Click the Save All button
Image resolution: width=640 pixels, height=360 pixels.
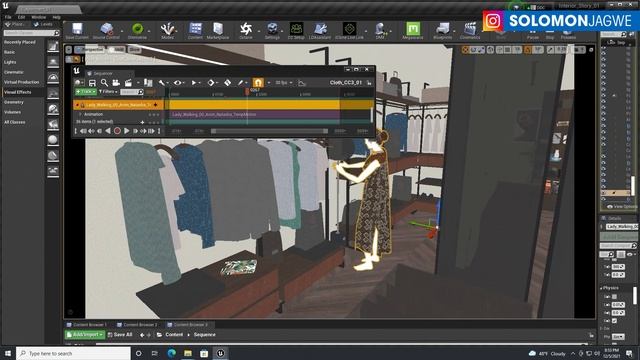(120, 335)
